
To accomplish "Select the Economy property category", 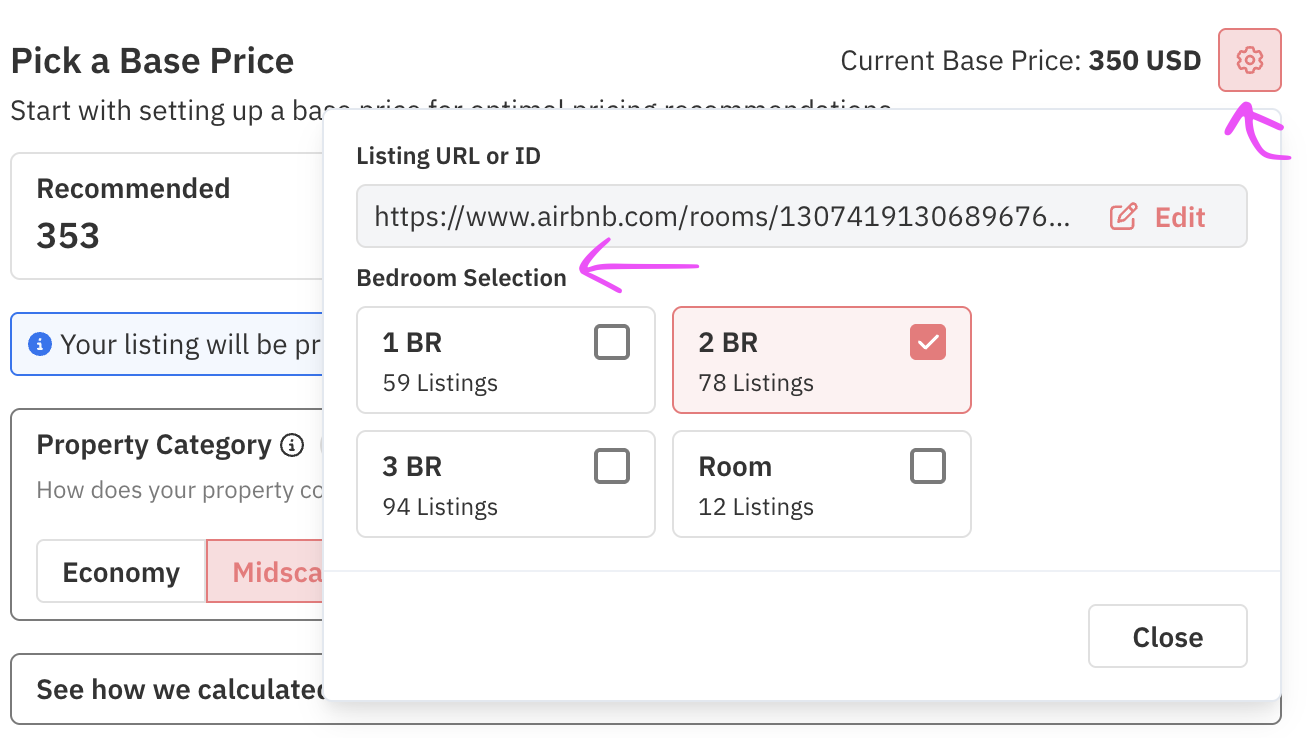I will [121, 573].
